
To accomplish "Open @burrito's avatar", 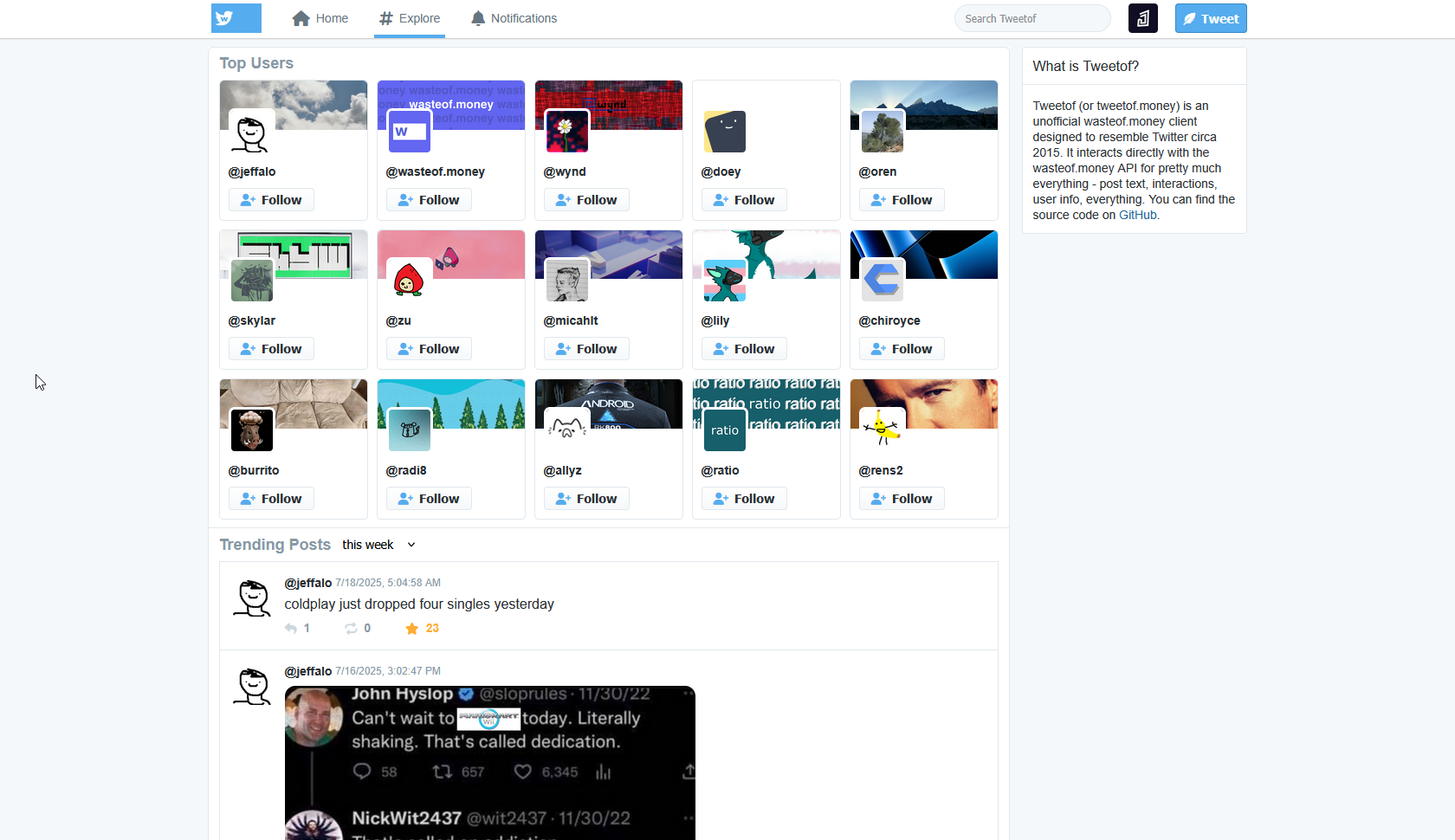I will click(252, 430).
